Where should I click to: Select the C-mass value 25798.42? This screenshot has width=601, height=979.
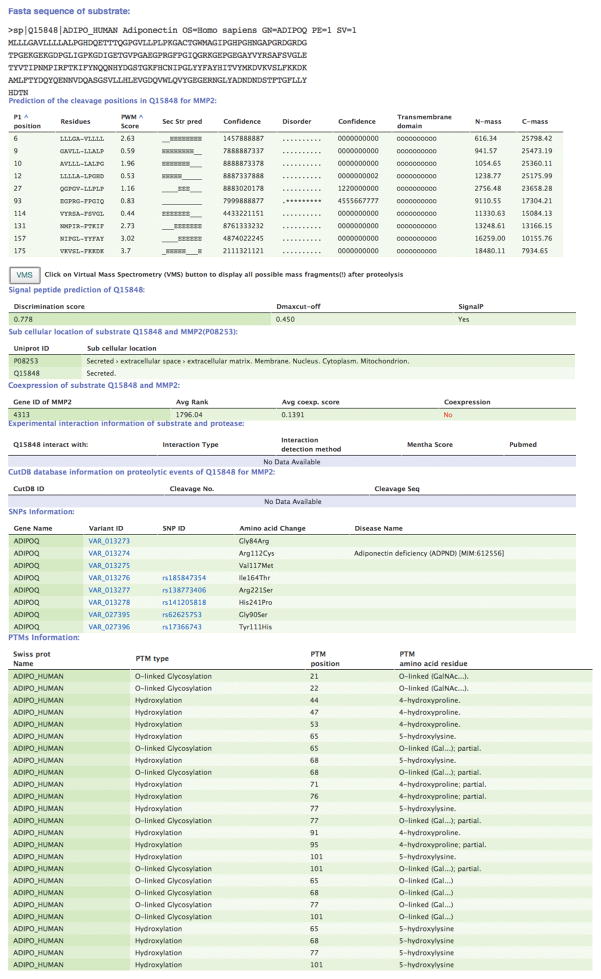[537, 139]
